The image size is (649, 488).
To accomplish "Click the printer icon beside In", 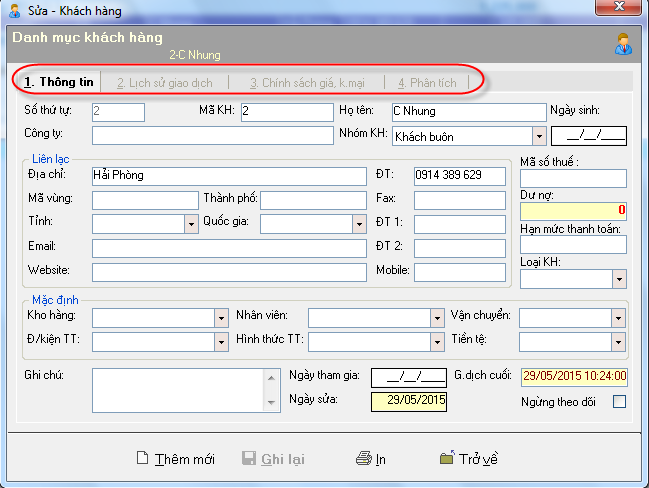I will tap(364, 459).
